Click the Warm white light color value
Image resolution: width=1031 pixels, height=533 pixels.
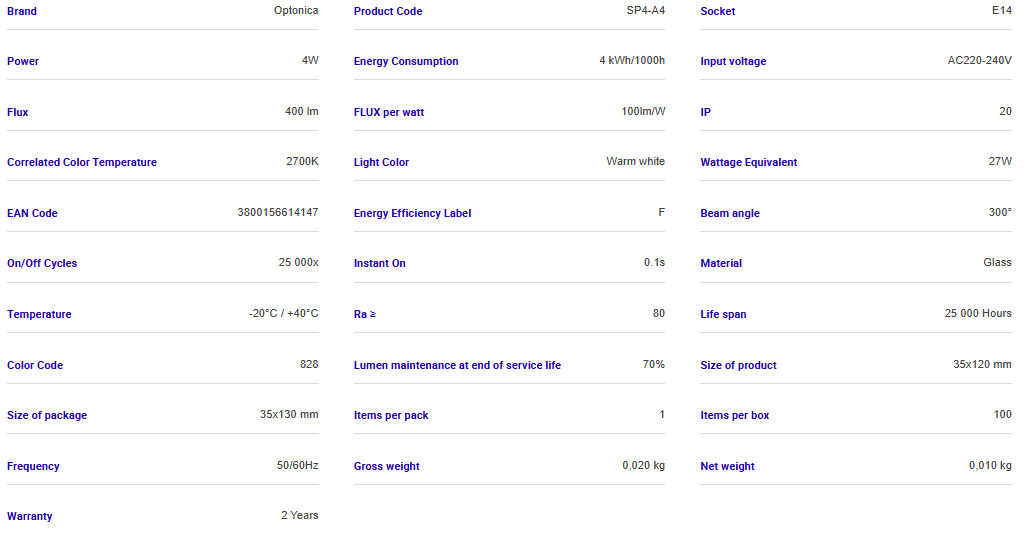[635, 161]
